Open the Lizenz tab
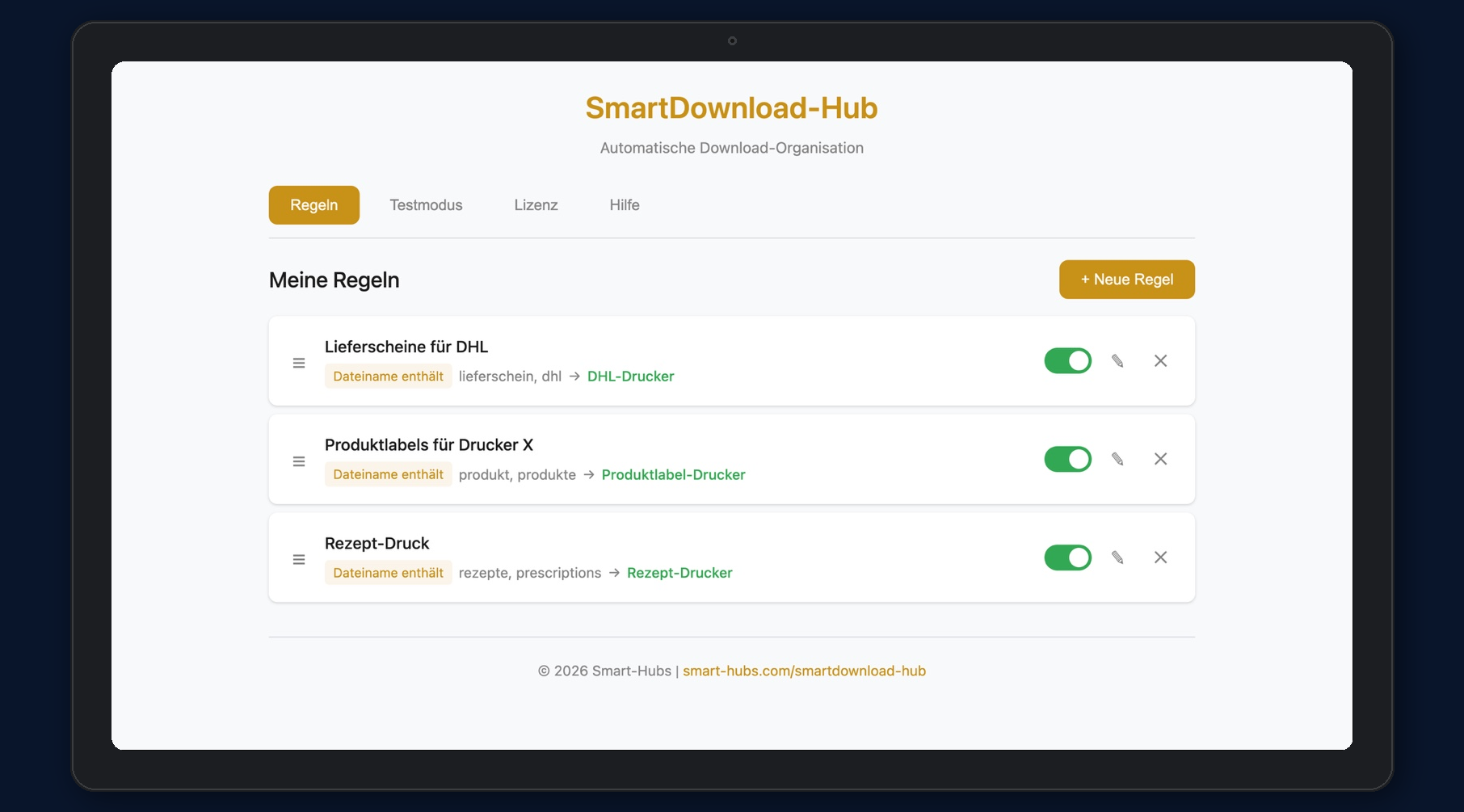Screen dimensions: 1464x812 (536, 205)
